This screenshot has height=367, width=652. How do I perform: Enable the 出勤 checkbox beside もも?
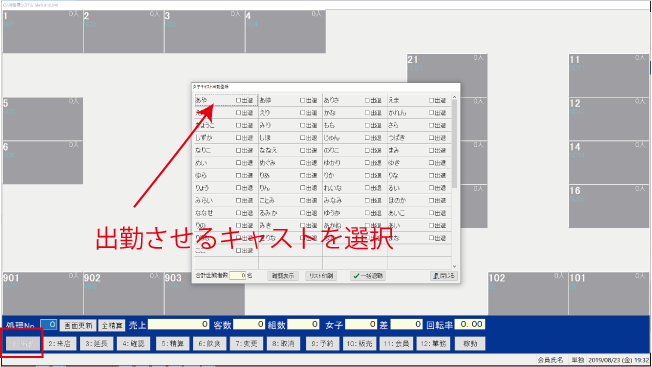pyautogui.click(x=368, y=126)
